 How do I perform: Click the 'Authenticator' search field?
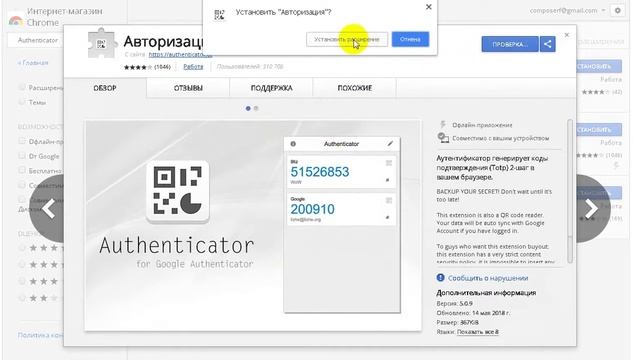coord(35,40)
